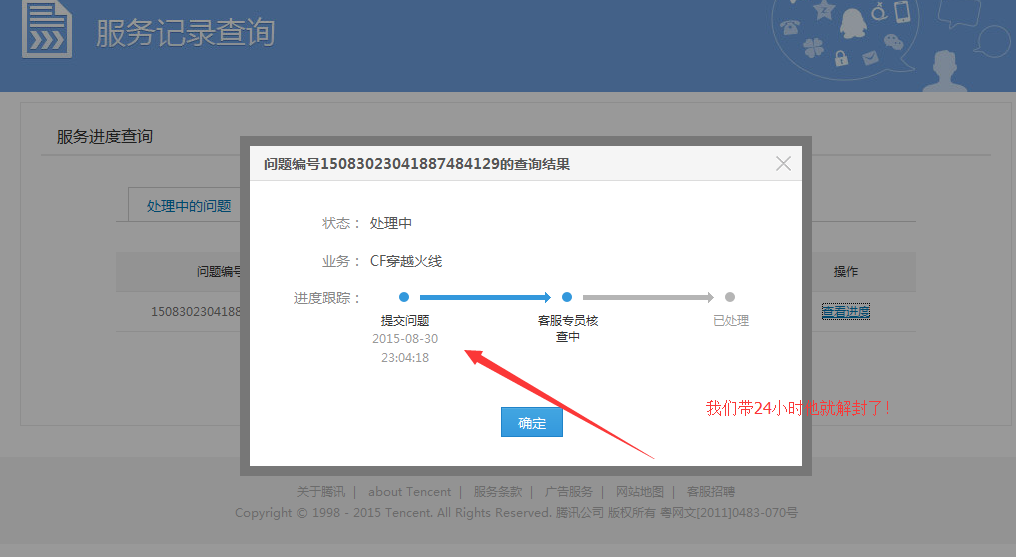This screenshot has width=1016, height=557.
Task: Select the 已处理 progress dot
Action: coord(730,297)
